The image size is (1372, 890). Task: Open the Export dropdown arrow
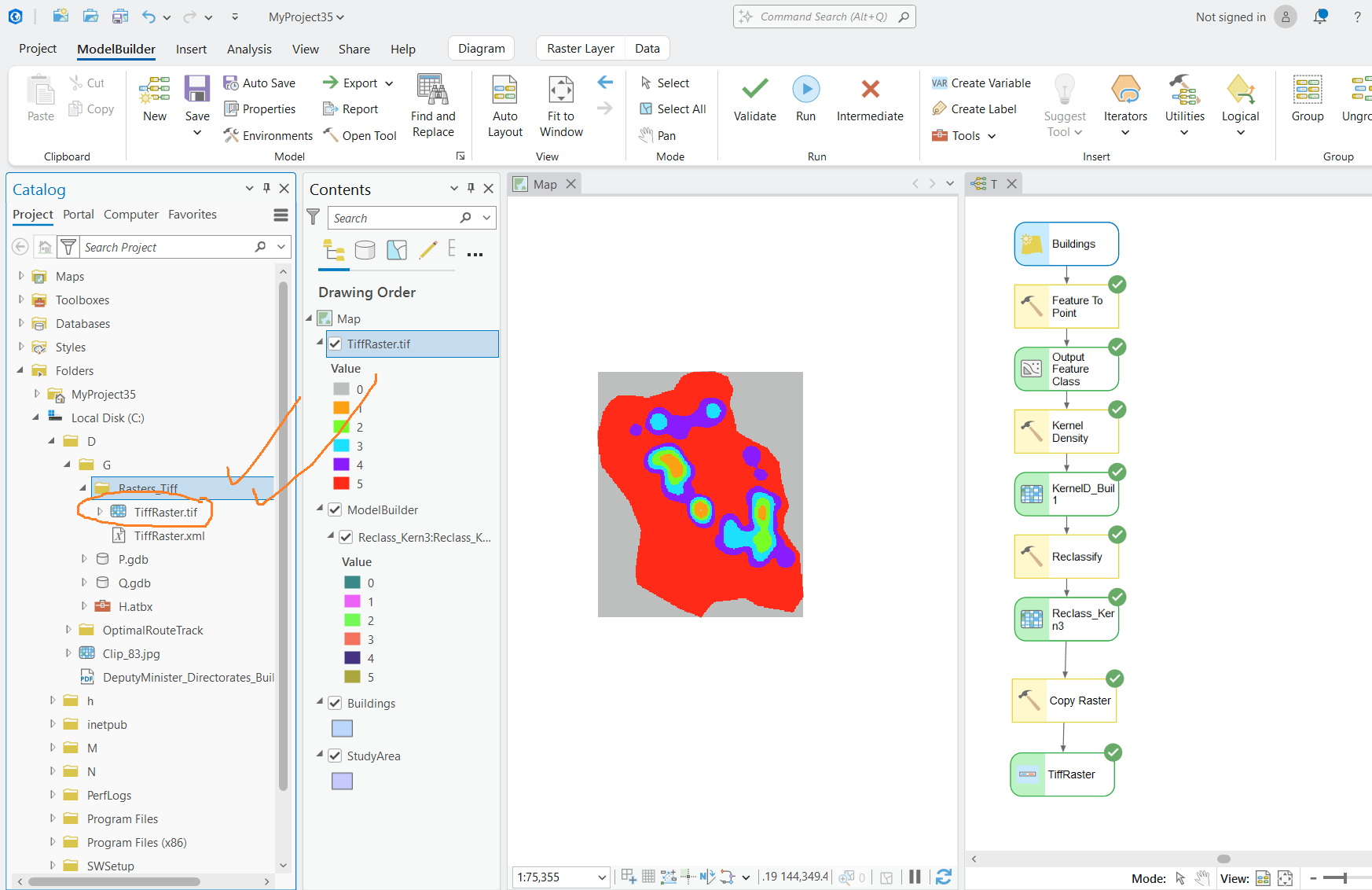click(389, 83)
